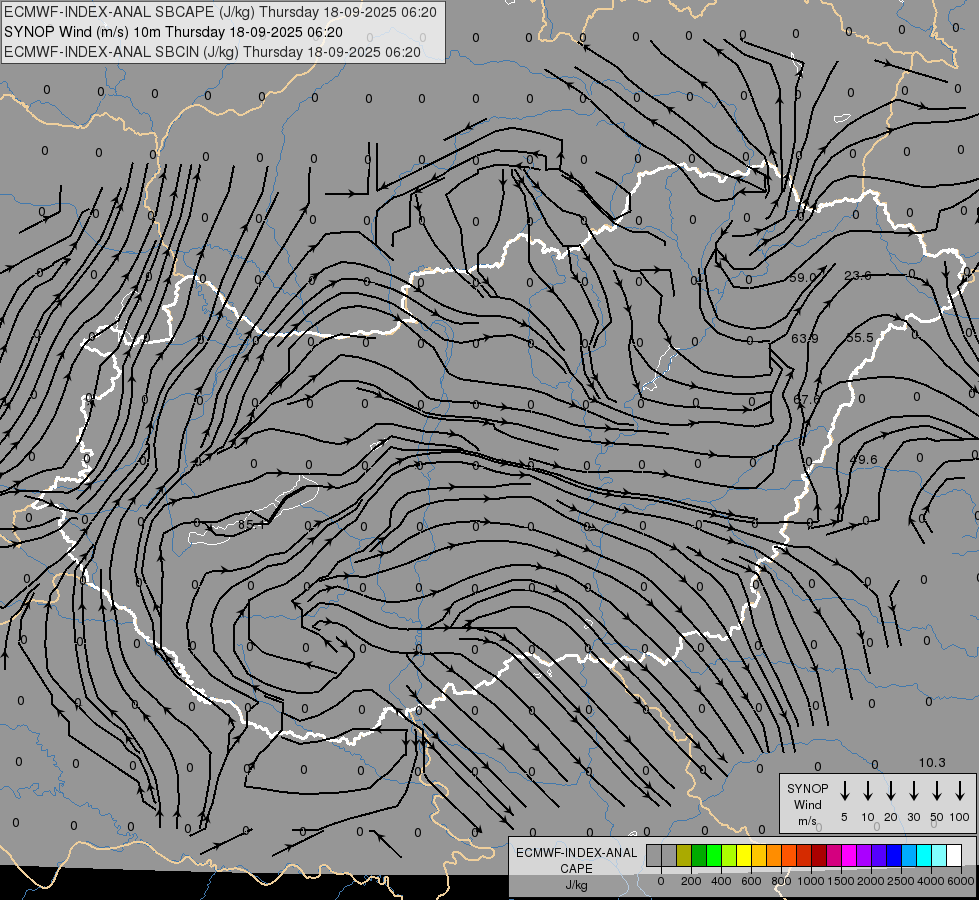979x900 pixels.
Task: Click the 2000 tick label on CAPE scale
Action: pyautogui.click(x=871, y=881)
